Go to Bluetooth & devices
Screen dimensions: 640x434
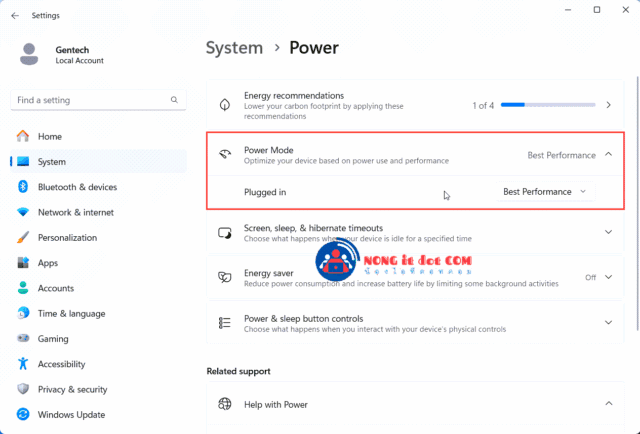pyautogui.click(x=98, y=187)
